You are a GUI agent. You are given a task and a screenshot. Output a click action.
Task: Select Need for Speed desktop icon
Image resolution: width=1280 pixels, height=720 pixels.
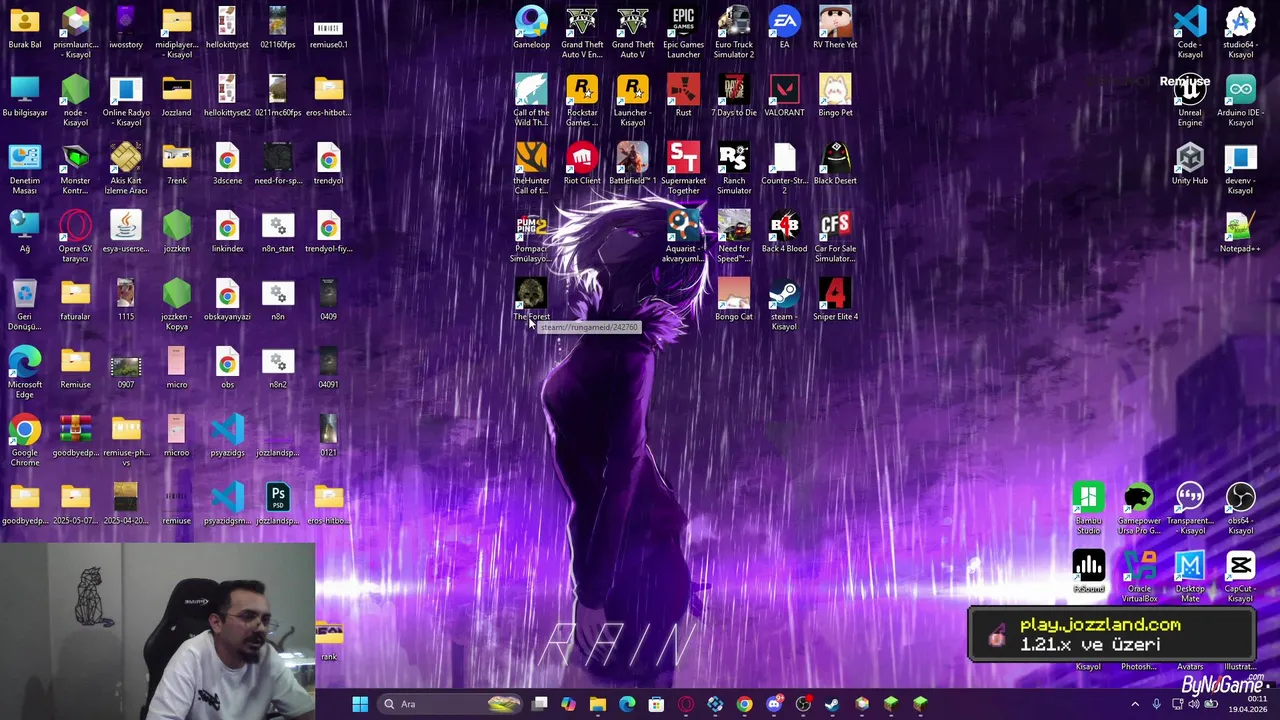pos(733,236)
